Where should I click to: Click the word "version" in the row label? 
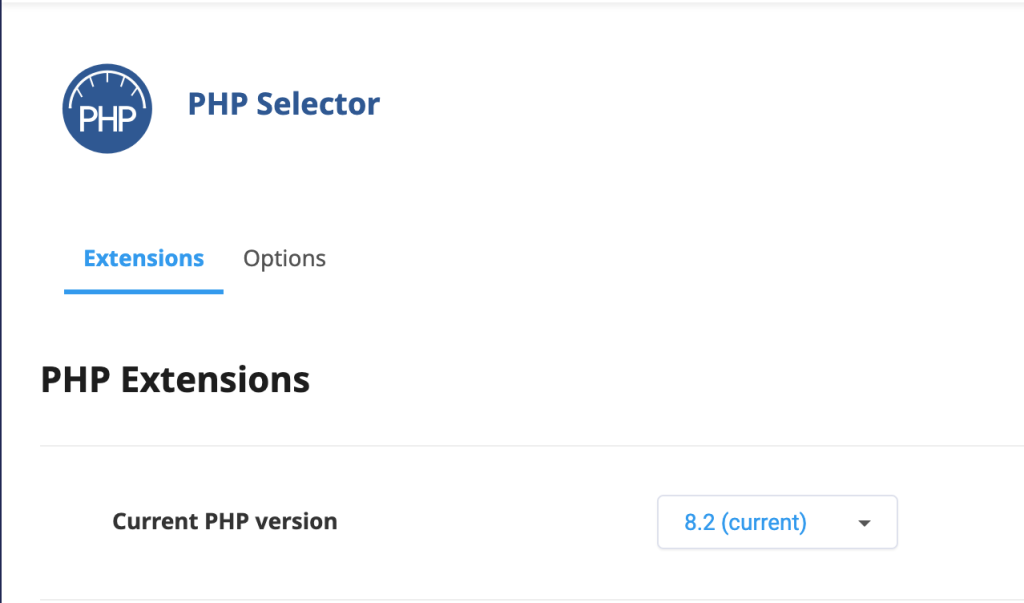point(299,521)
